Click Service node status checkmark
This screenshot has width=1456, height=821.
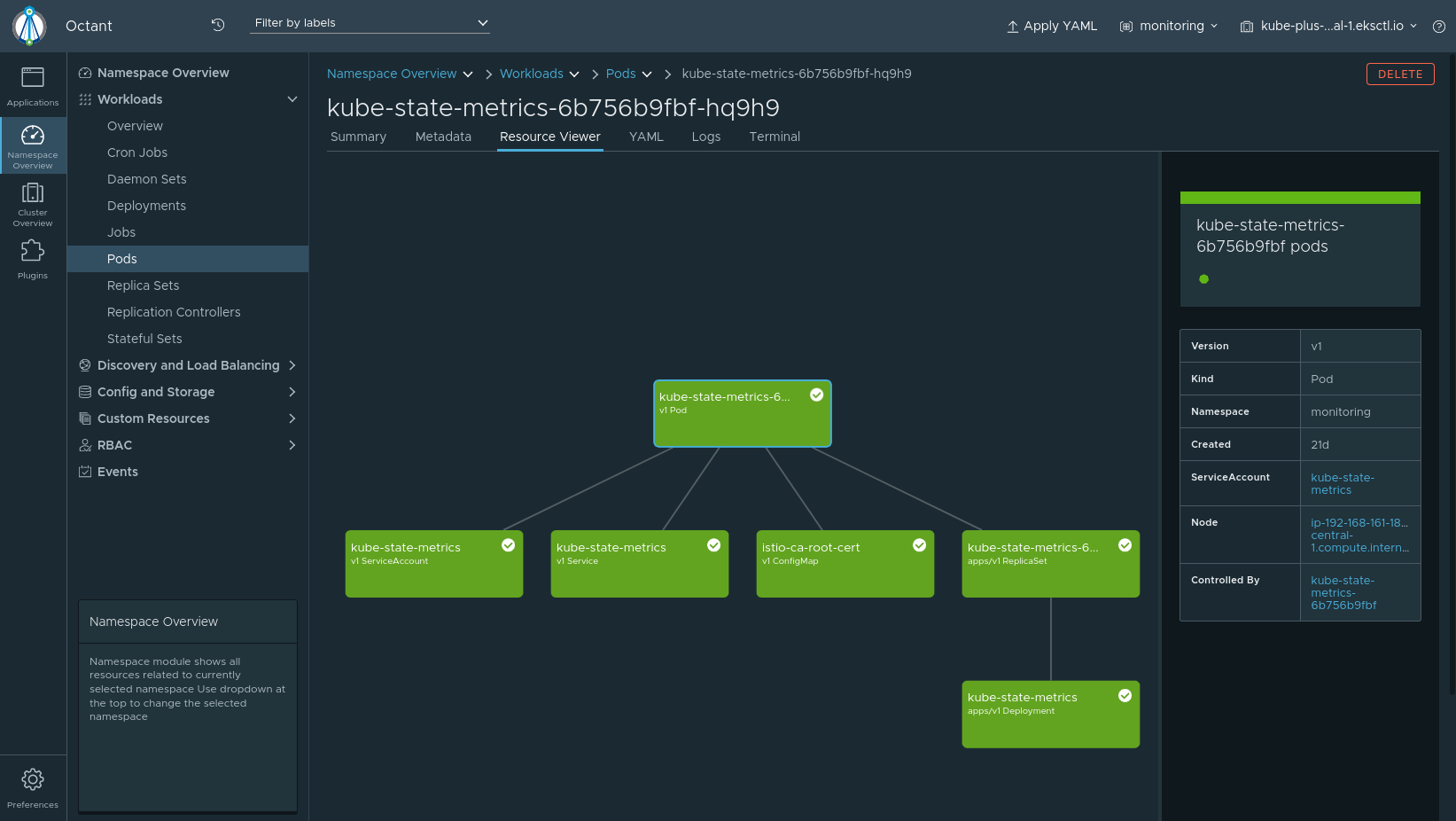714,545
